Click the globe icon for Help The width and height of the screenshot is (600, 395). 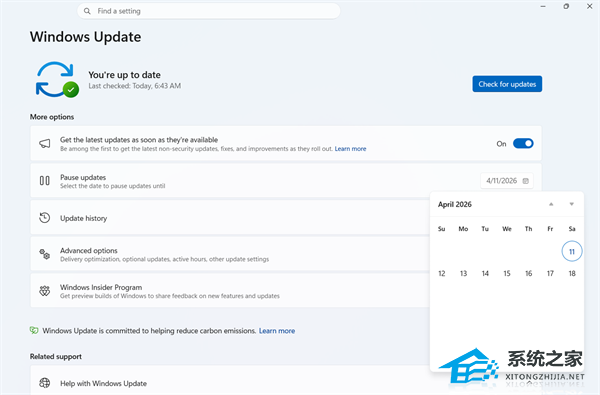click(x=45, y=383)
